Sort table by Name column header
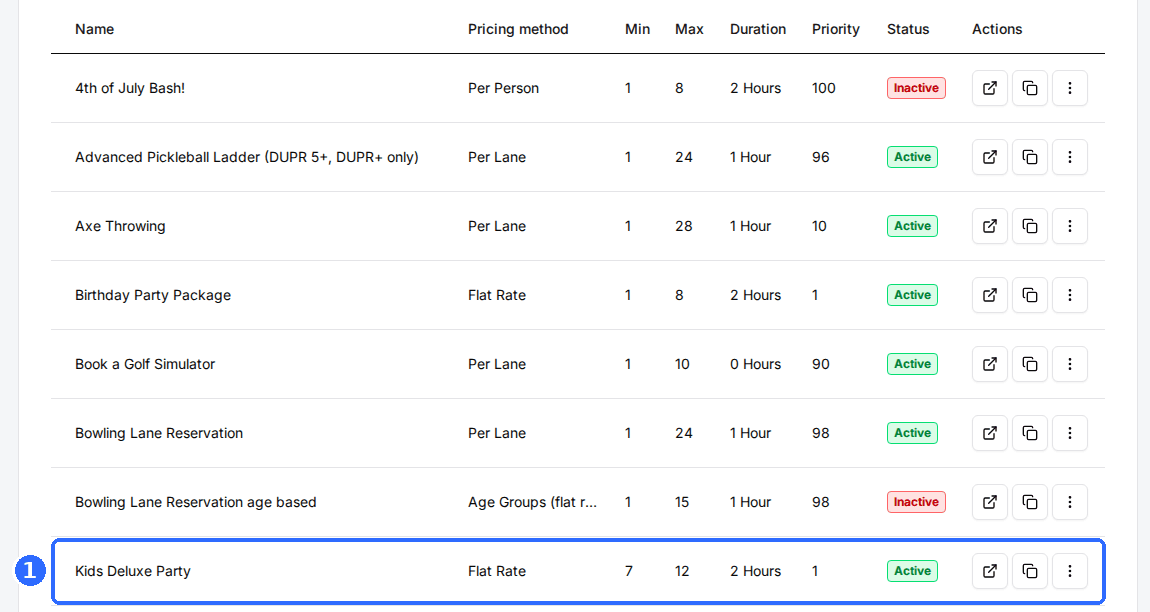The width and height of the screenshot is (1150, 612). pos(95,29)
